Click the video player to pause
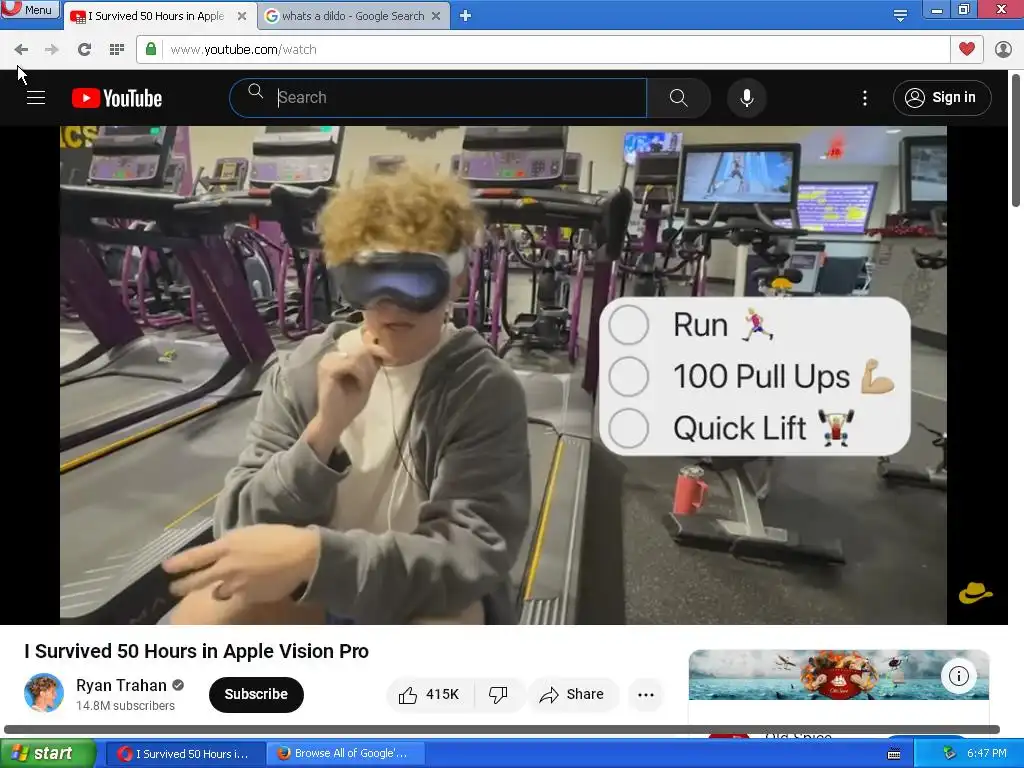This screenshot has width=1024, height=768. (503, 375)
